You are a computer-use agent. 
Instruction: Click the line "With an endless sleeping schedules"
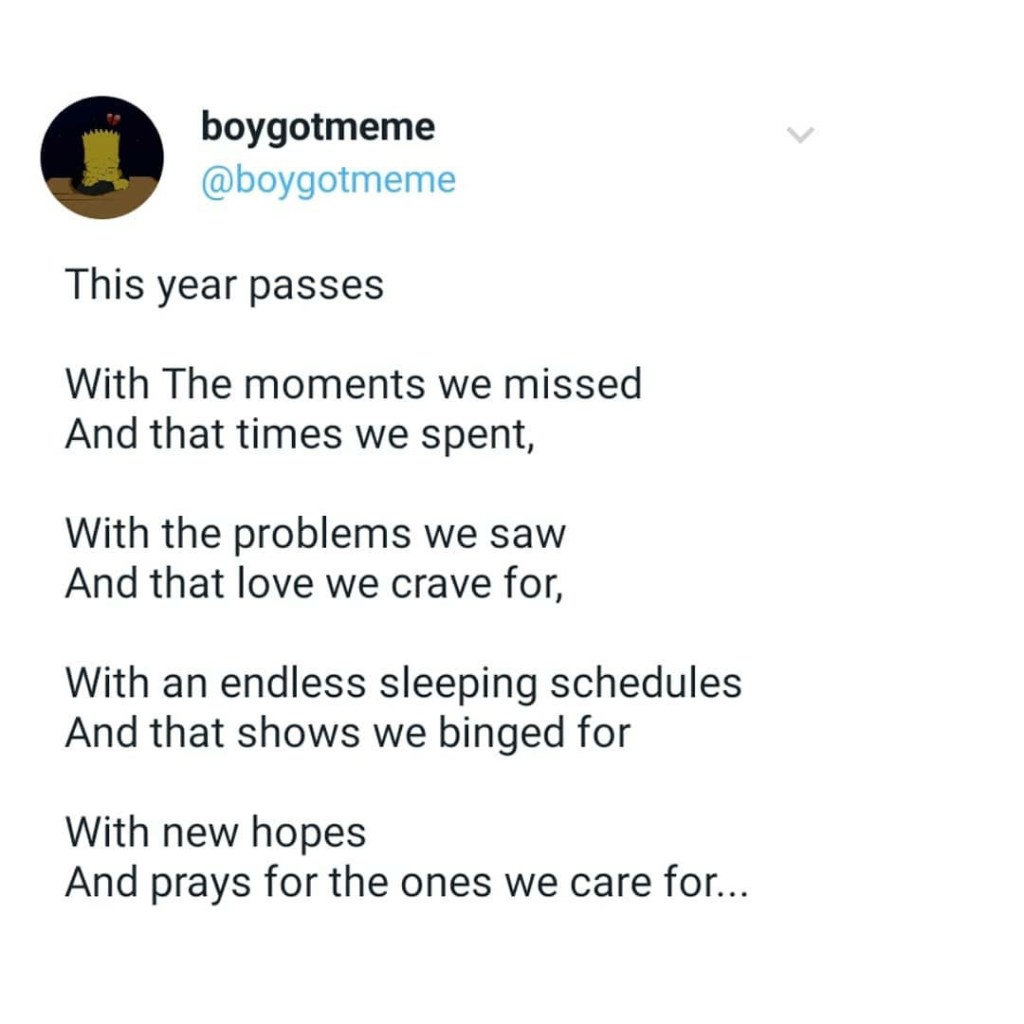(403, 683)
